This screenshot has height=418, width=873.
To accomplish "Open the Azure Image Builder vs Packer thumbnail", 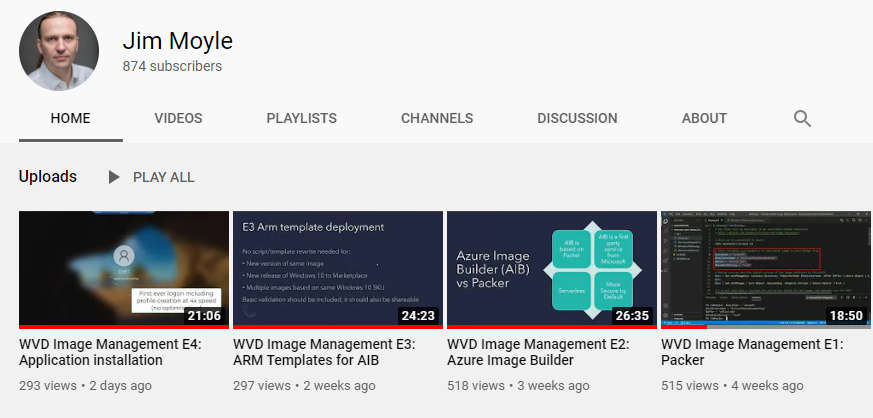I will 552,269.
